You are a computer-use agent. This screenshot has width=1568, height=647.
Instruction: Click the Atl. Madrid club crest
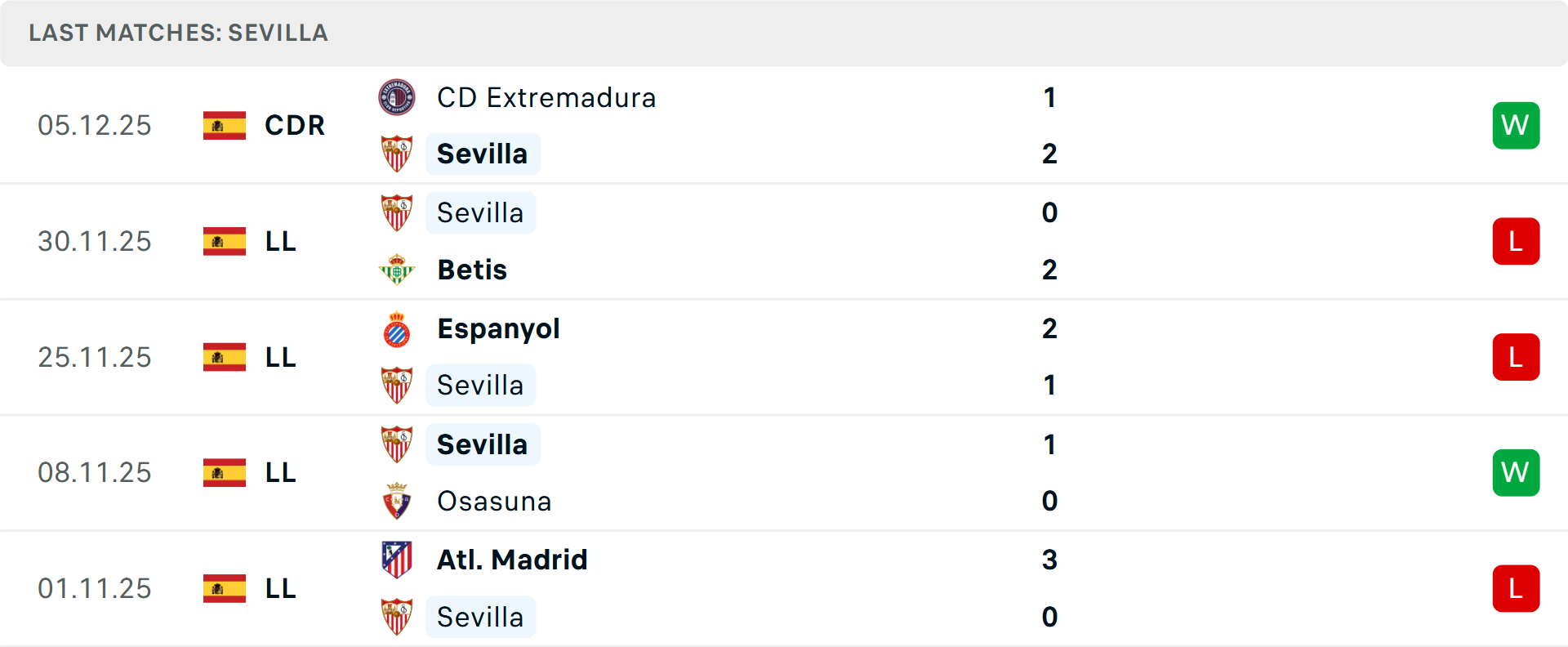point(397,560)
